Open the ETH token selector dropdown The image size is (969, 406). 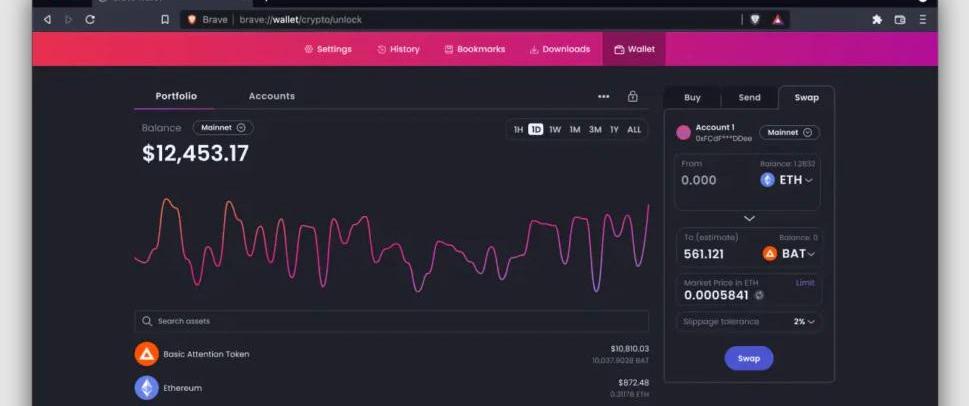(787, 180)
